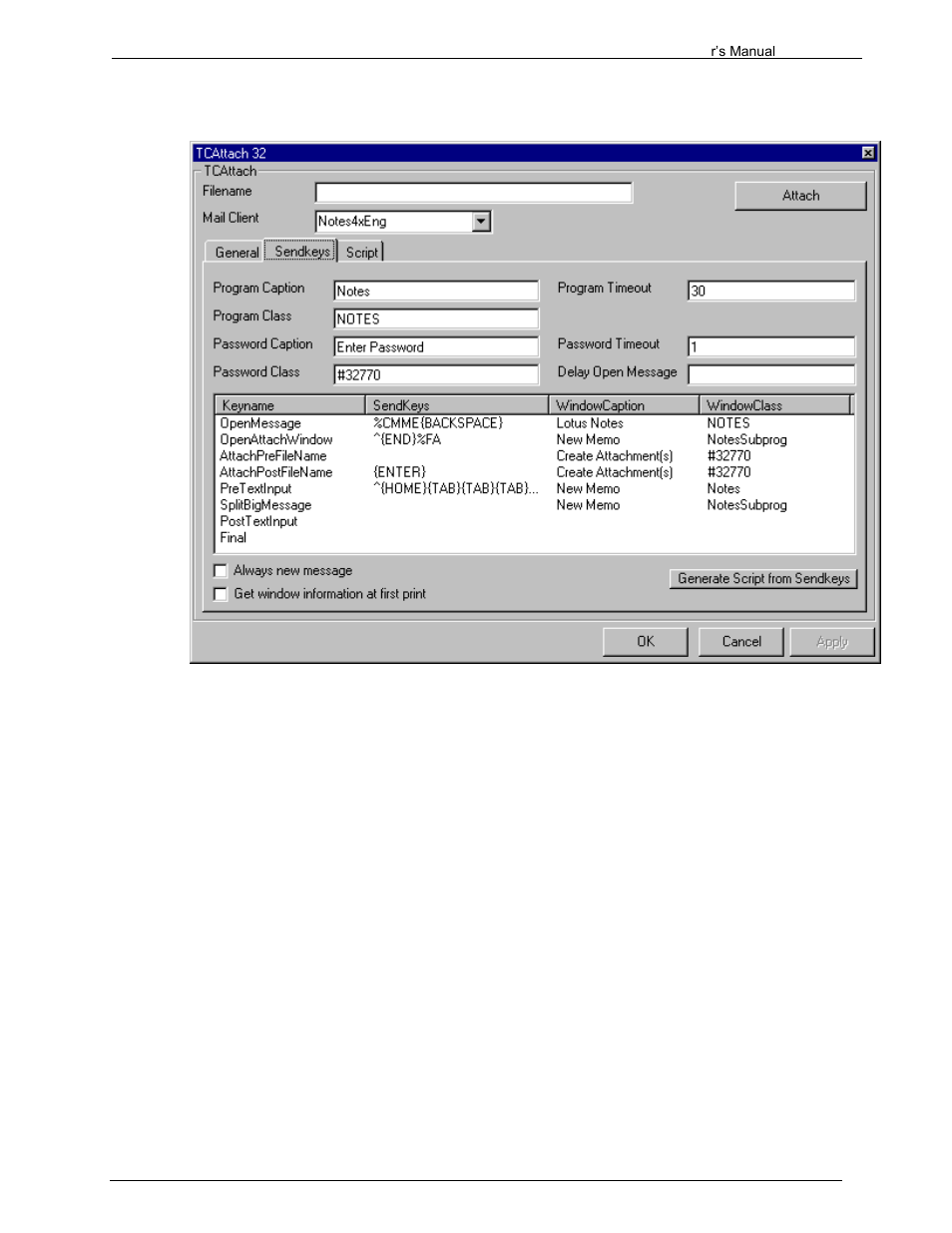Click the Delay Open Message field
Screen dimensions: 952x1233
click(771, 374)
